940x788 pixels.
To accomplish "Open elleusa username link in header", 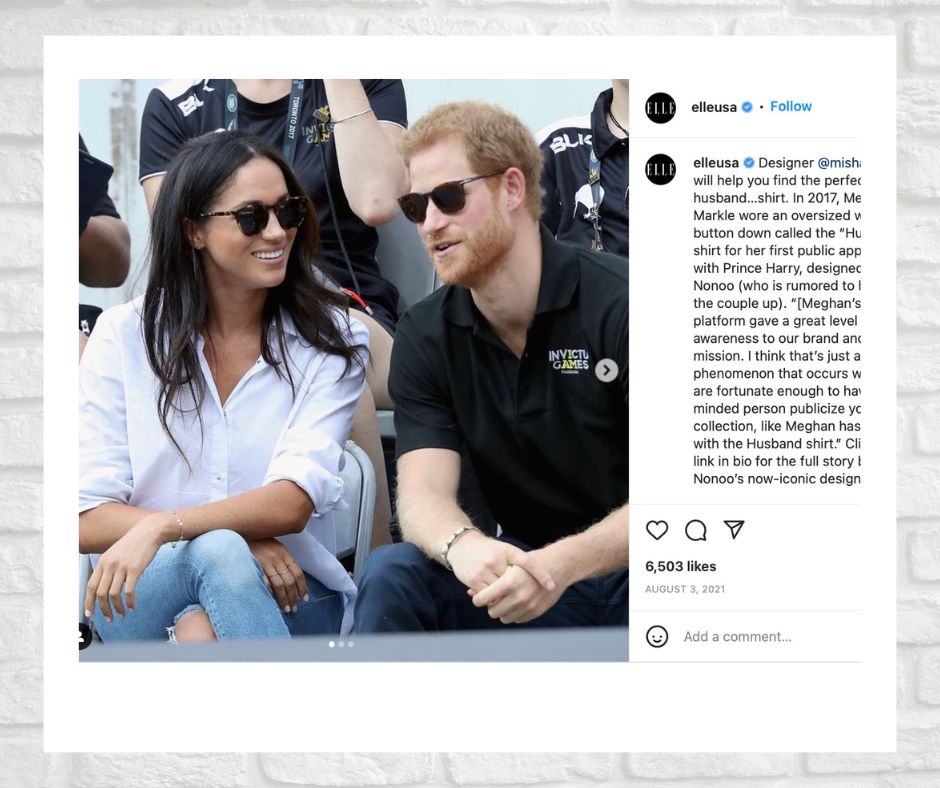I will click(713, 107).
